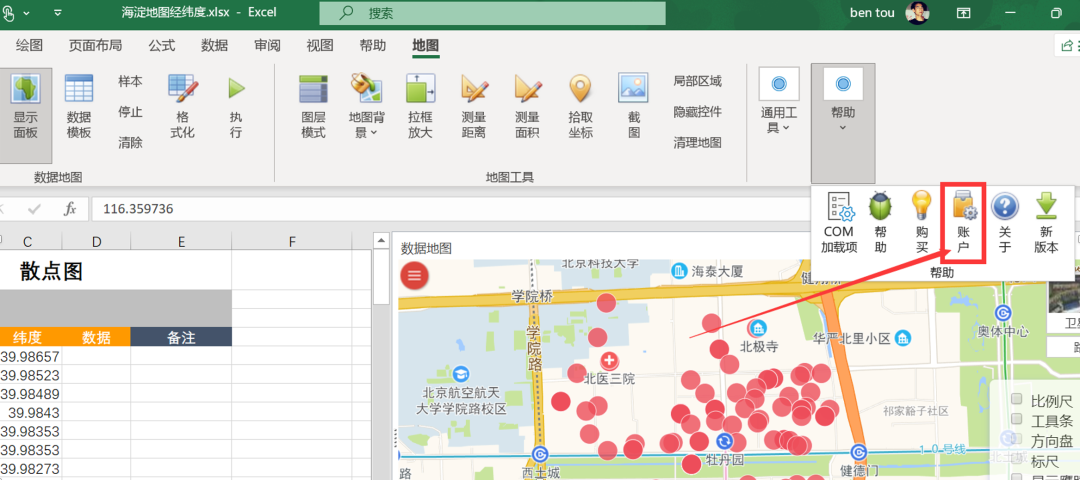Select the 地图 ribbon tab
The image size is (1080, 480).
pyautogui.click(x=426, y=45)
